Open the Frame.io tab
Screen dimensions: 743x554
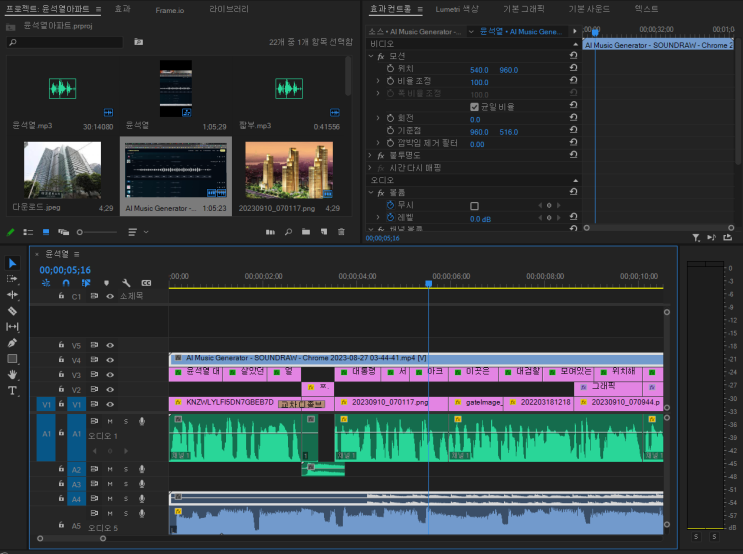pos(170,8)
